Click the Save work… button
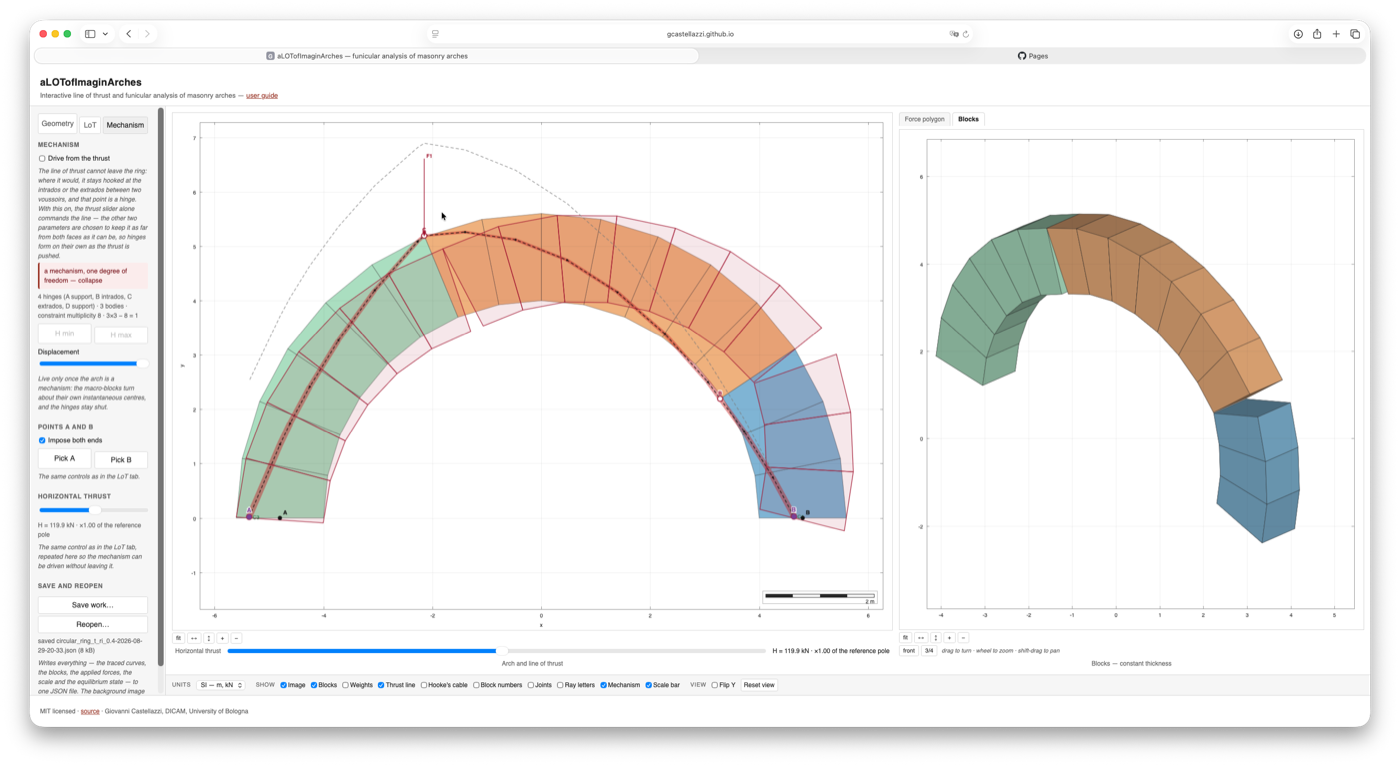Screen dimensions: 1400x766 (93, 605)
